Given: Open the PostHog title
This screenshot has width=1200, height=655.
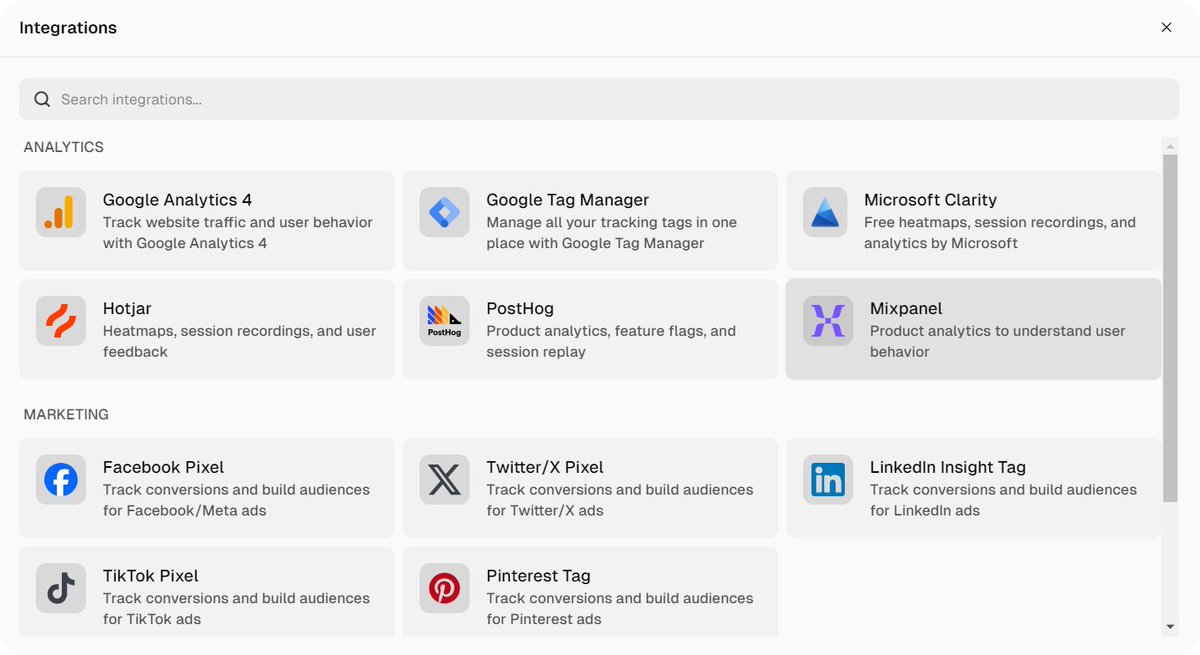Looking at the screenshot, I should [x=520, y=309].
